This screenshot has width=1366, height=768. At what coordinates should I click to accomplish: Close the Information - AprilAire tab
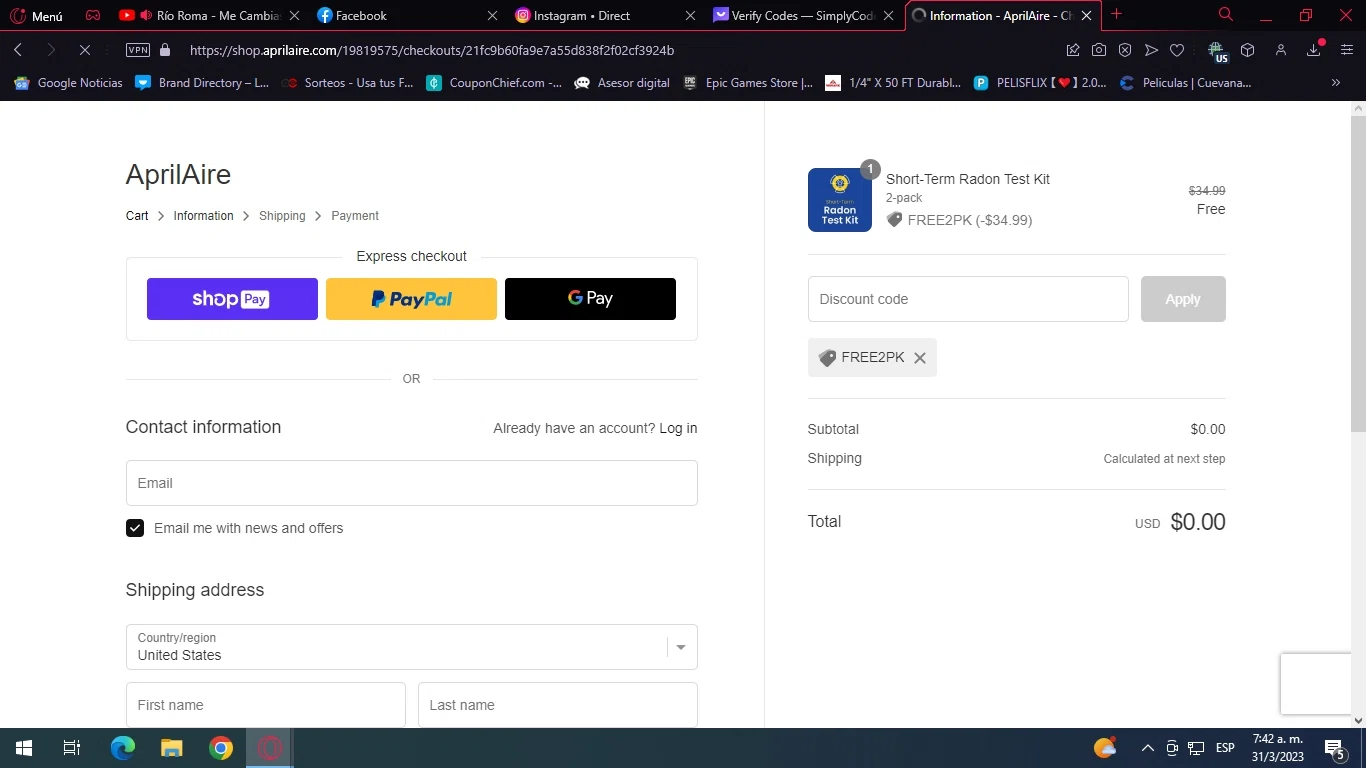click(1086, 15)
